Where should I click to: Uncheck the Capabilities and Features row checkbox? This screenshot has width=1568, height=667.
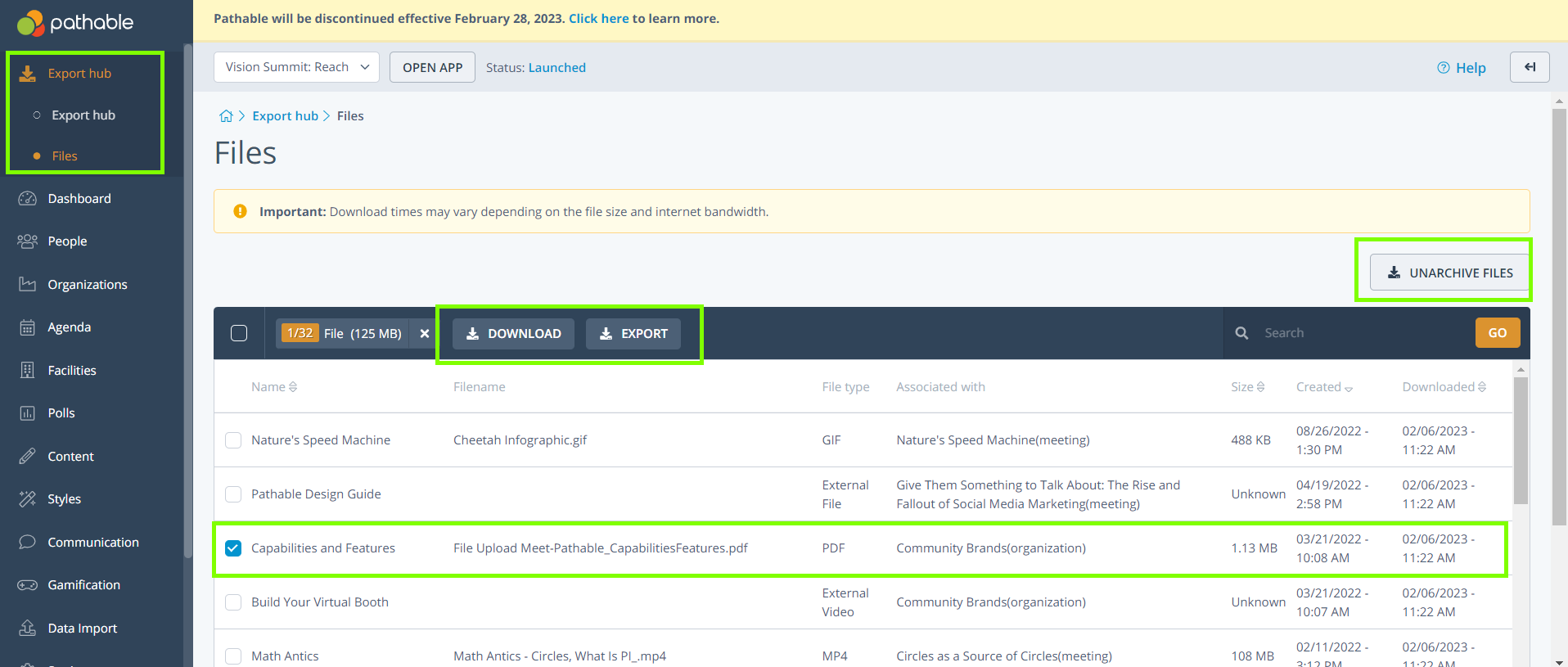[233, 548]
